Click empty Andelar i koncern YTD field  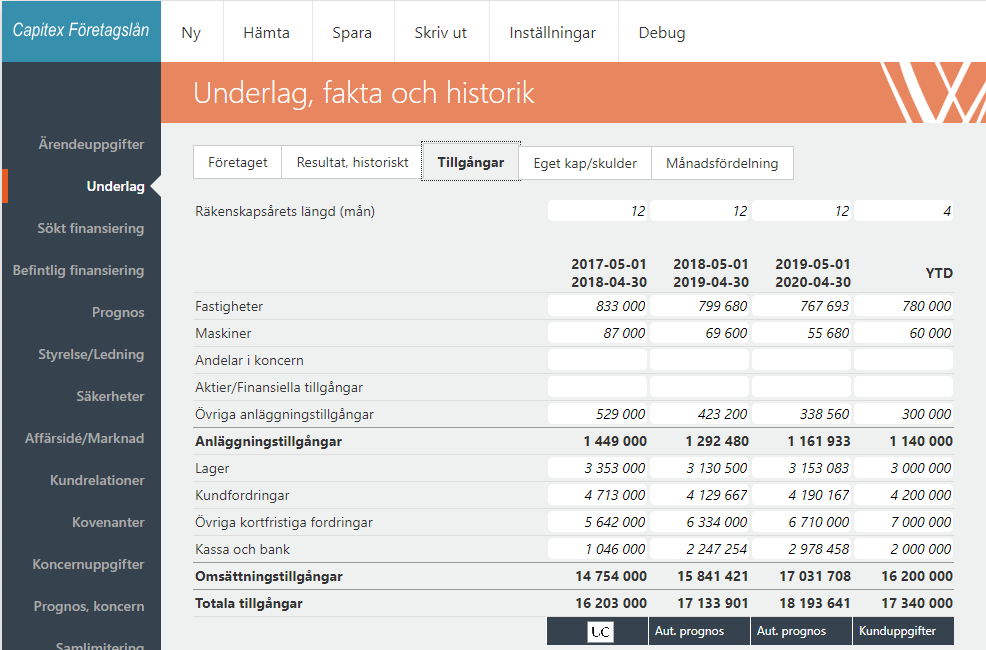pos(903,360)
